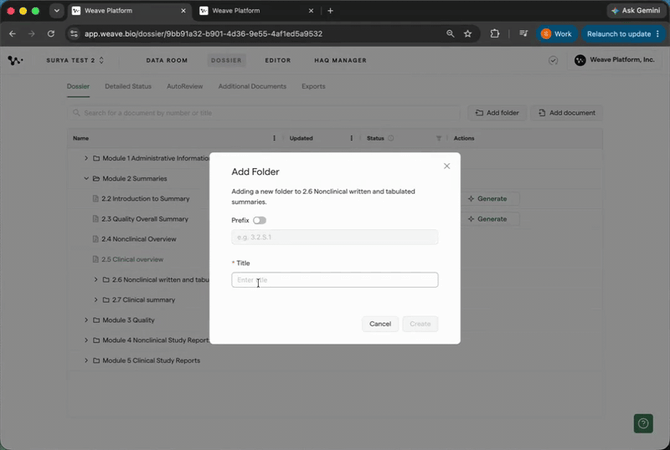Open 2.4 Nonclinical Overview document

pos(139,239)
